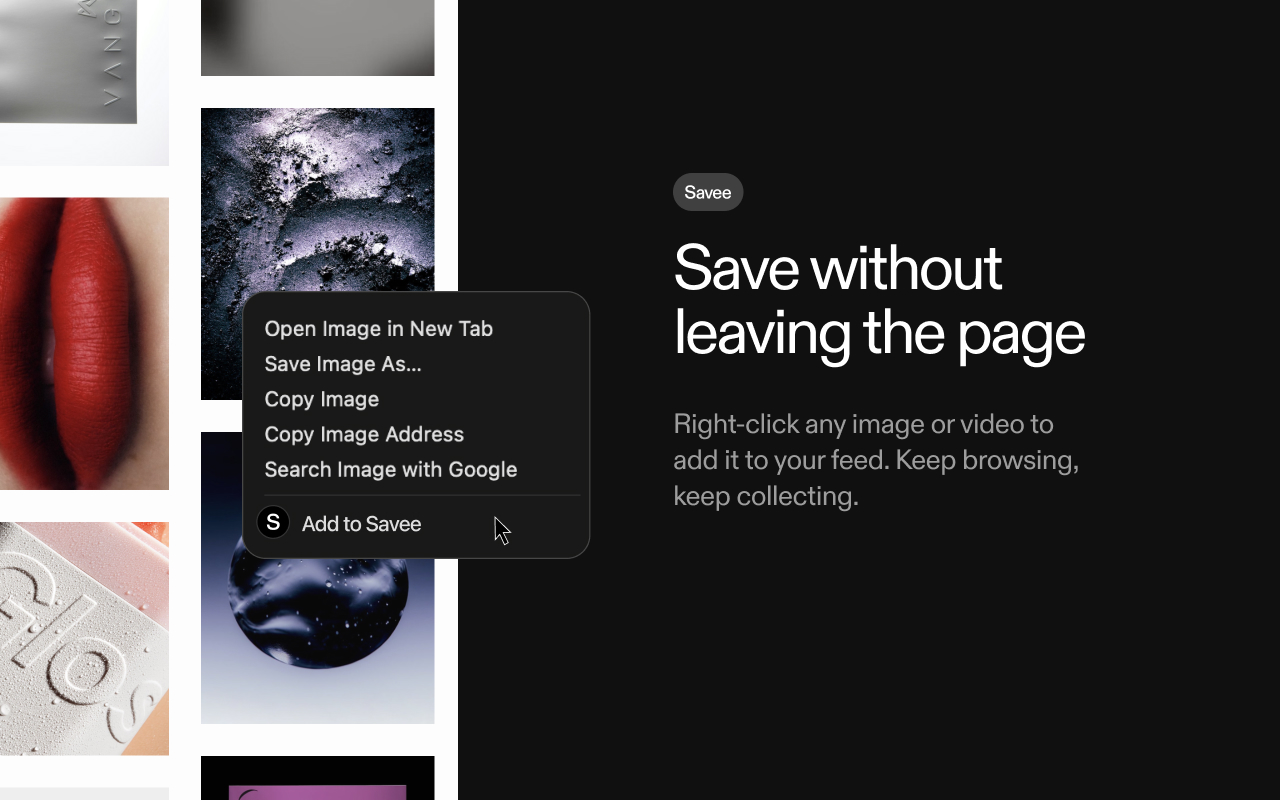Select 'Search Image with Google'
Image resolution: width=1280 pixels, height=800 pixels.
tap(390, 469)
